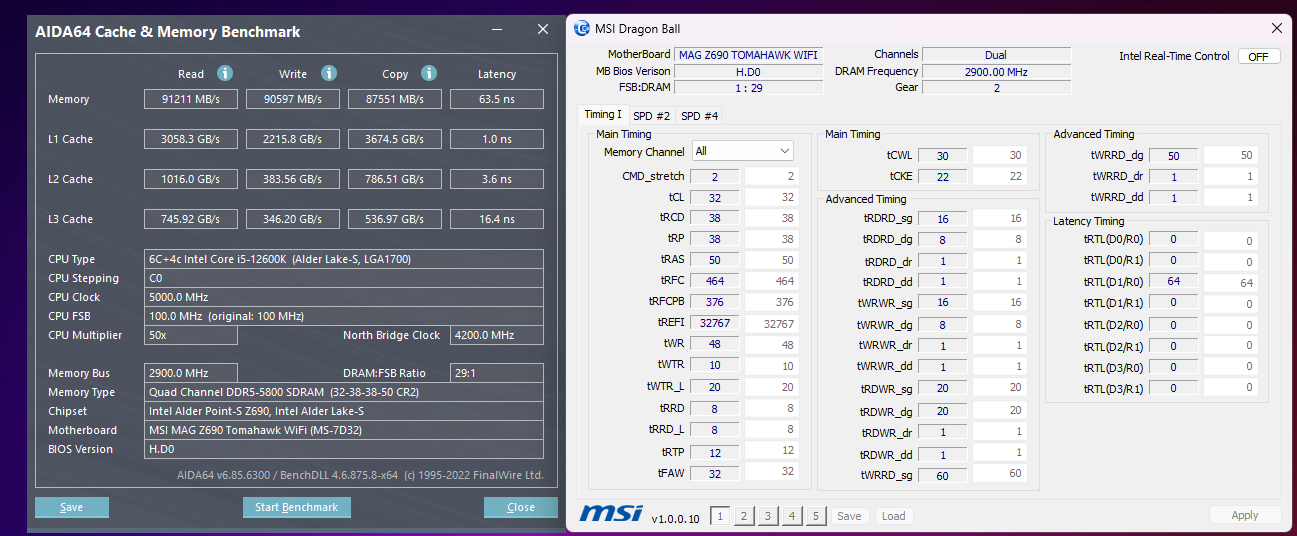This screenshot has width=1297, height=536.
Task: Switch to the SPD #2 tab
Action: 652,116
